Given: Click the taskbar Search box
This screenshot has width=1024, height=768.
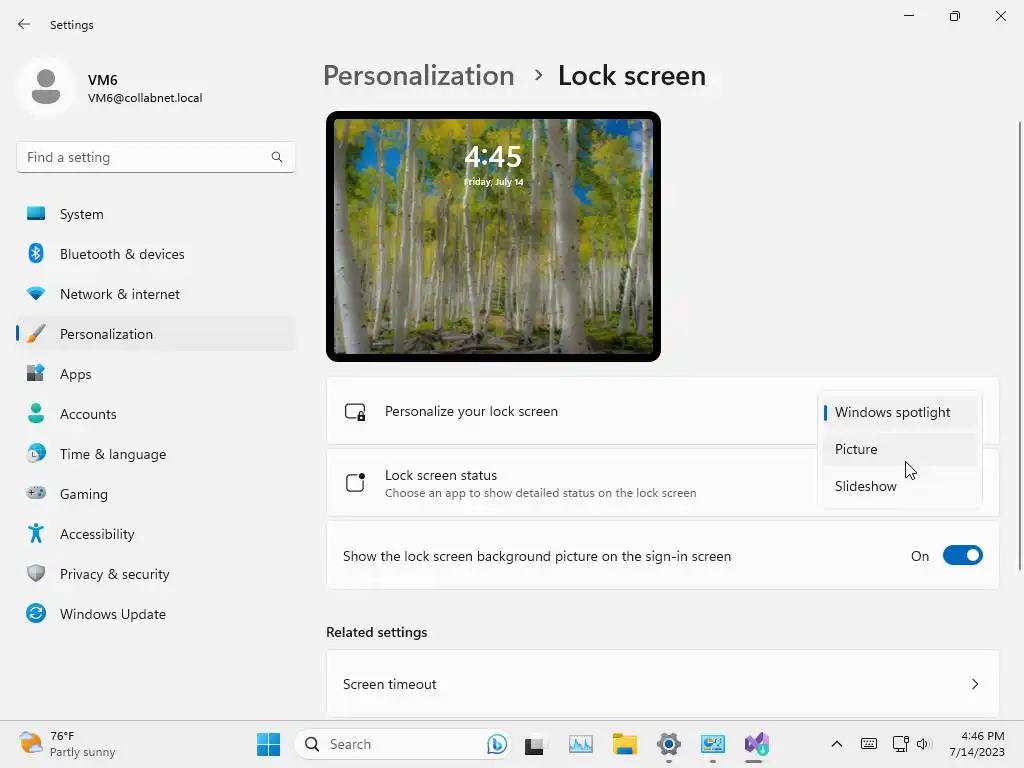Looking at the screenshot, I should tap(402, 744).
